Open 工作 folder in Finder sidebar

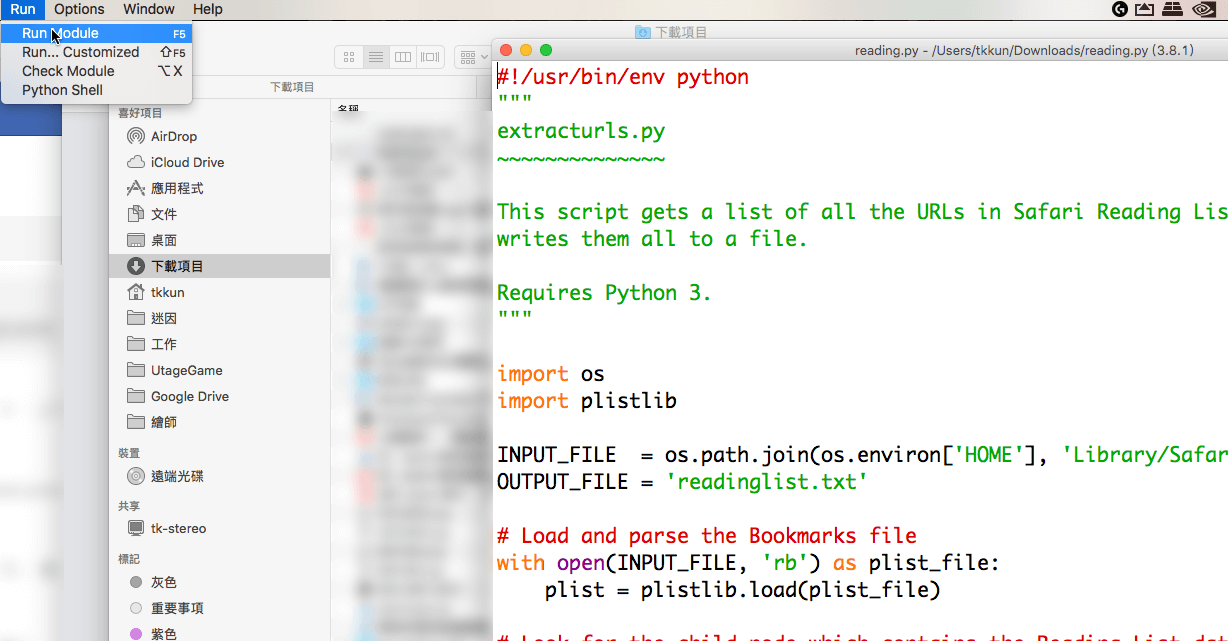[219, 344]
